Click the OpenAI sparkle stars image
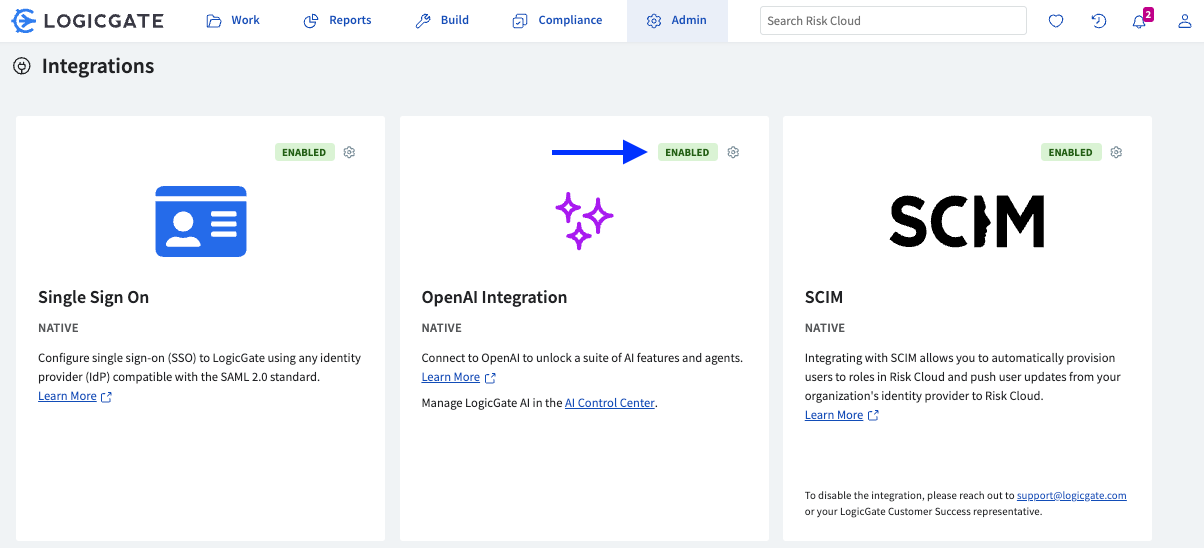 tap(584, 221)
